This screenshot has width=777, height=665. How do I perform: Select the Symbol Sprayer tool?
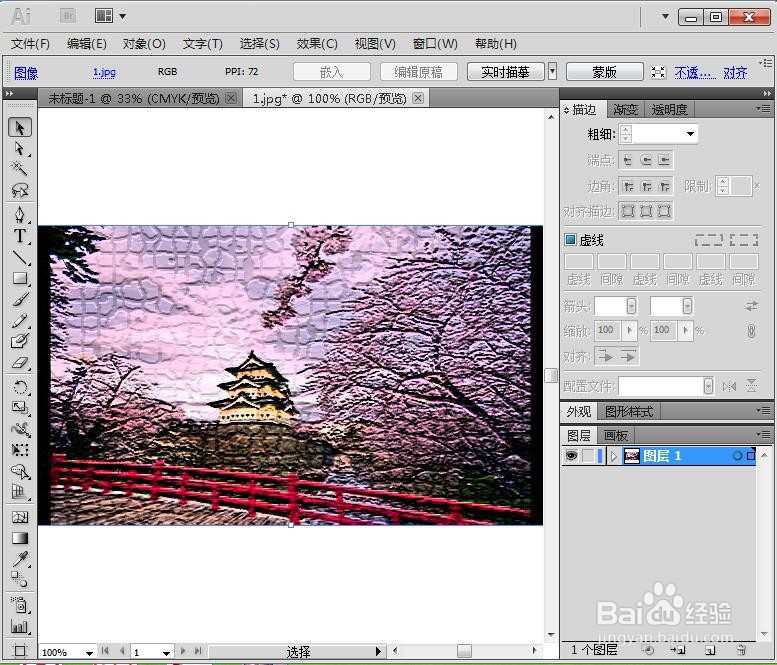pos(20,605)
